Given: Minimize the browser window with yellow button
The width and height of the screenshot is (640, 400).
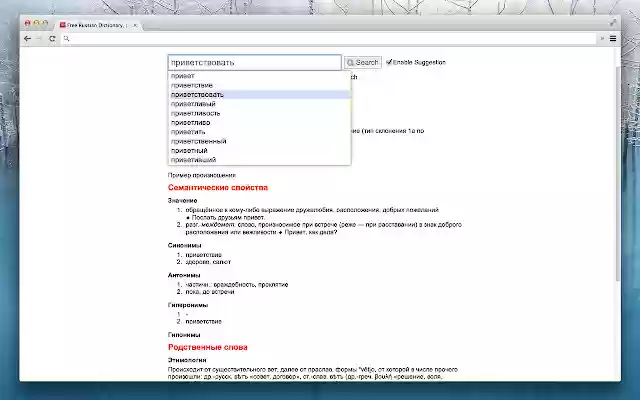Looking at the screenshot, I should 36,23.
